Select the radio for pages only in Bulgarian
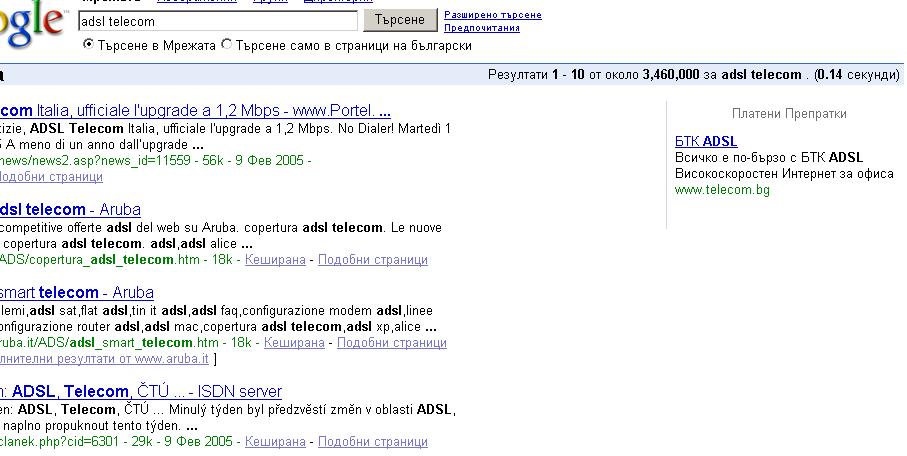 [x=227, y=44]
